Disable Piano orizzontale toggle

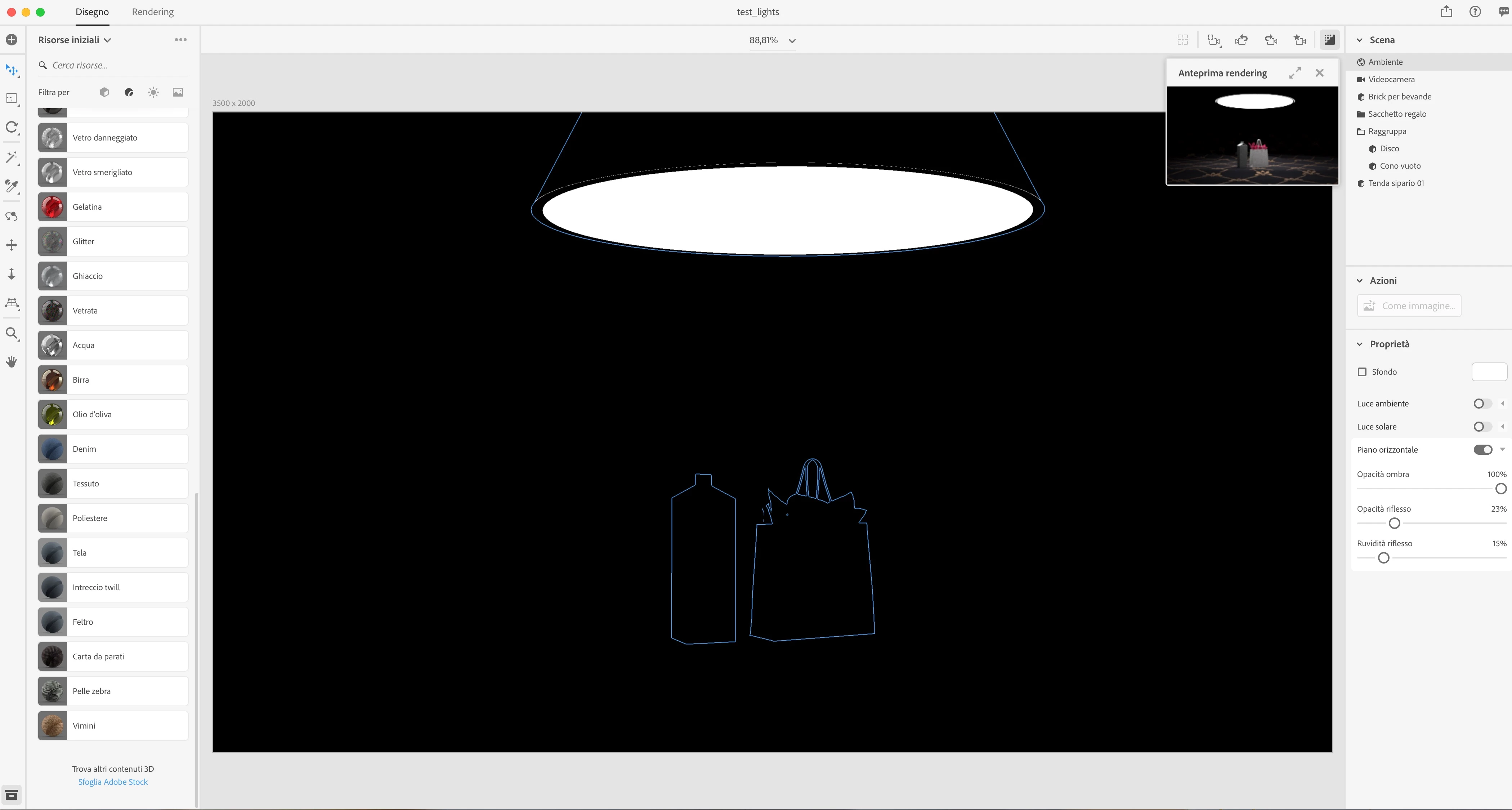click(x=1482, y=450)
